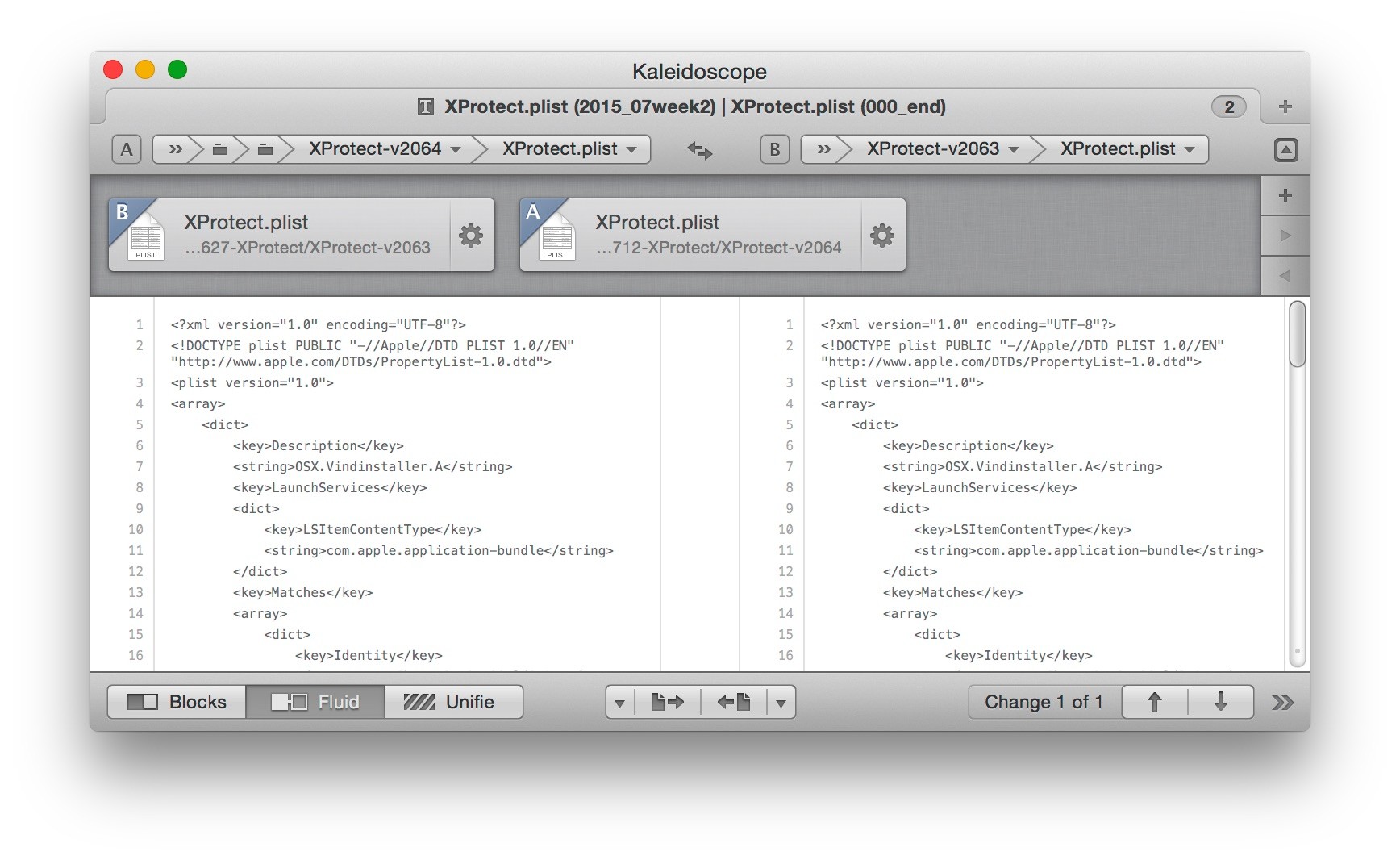Copy change to left file
This screenshot has height=860, width=1400.
(x=734, y=703)
